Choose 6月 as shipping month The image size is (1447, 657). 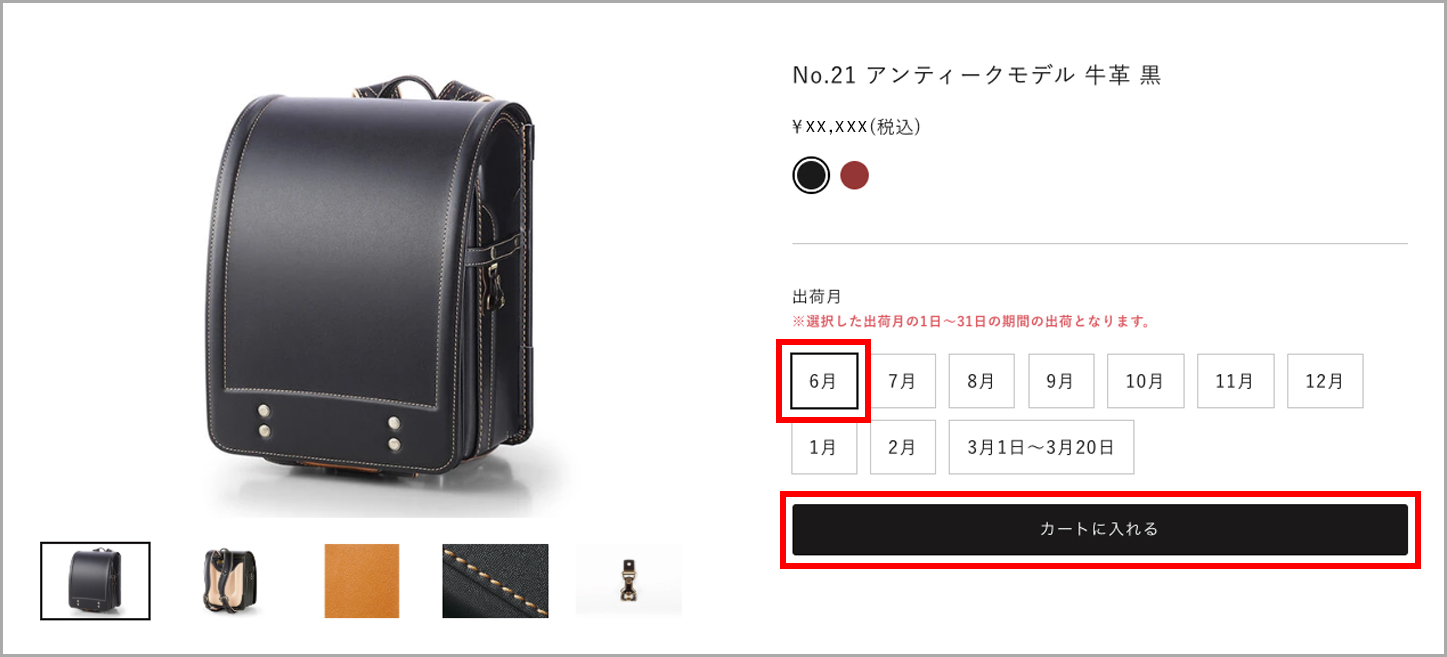[824, 381]
